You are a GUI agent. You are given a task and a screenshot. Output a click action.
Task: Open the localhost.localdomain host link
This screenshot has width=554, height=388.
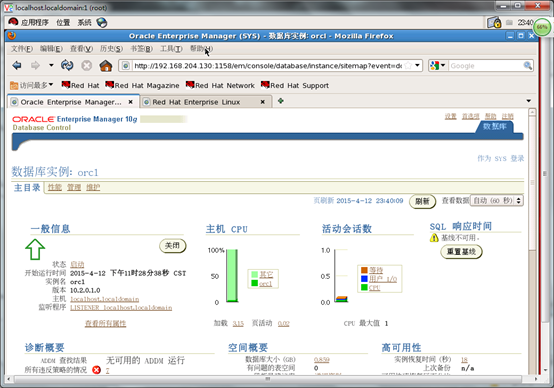[x=105, y=299]
